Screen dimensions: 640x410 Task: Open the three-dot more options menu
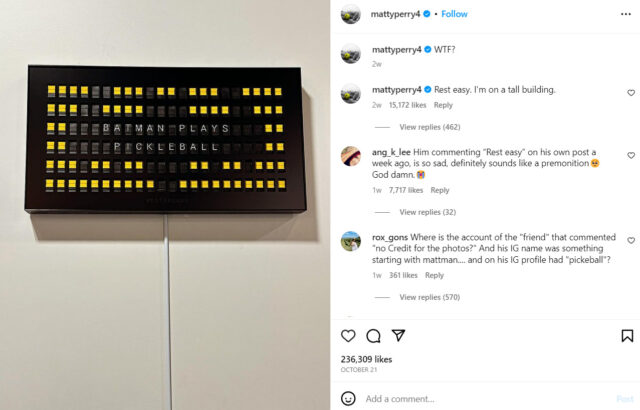tap(626, 14)
